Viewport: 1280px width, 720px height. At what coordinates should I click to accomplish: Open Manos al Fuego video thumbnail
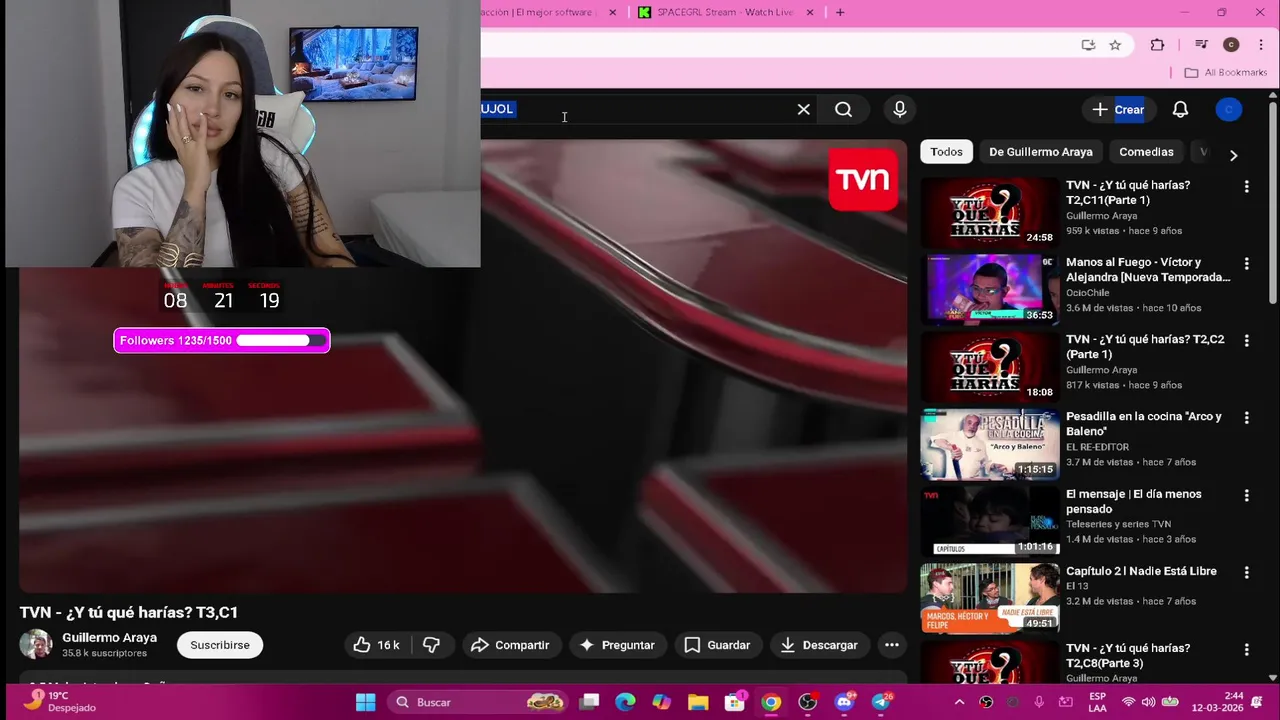(x=989, y=289)
